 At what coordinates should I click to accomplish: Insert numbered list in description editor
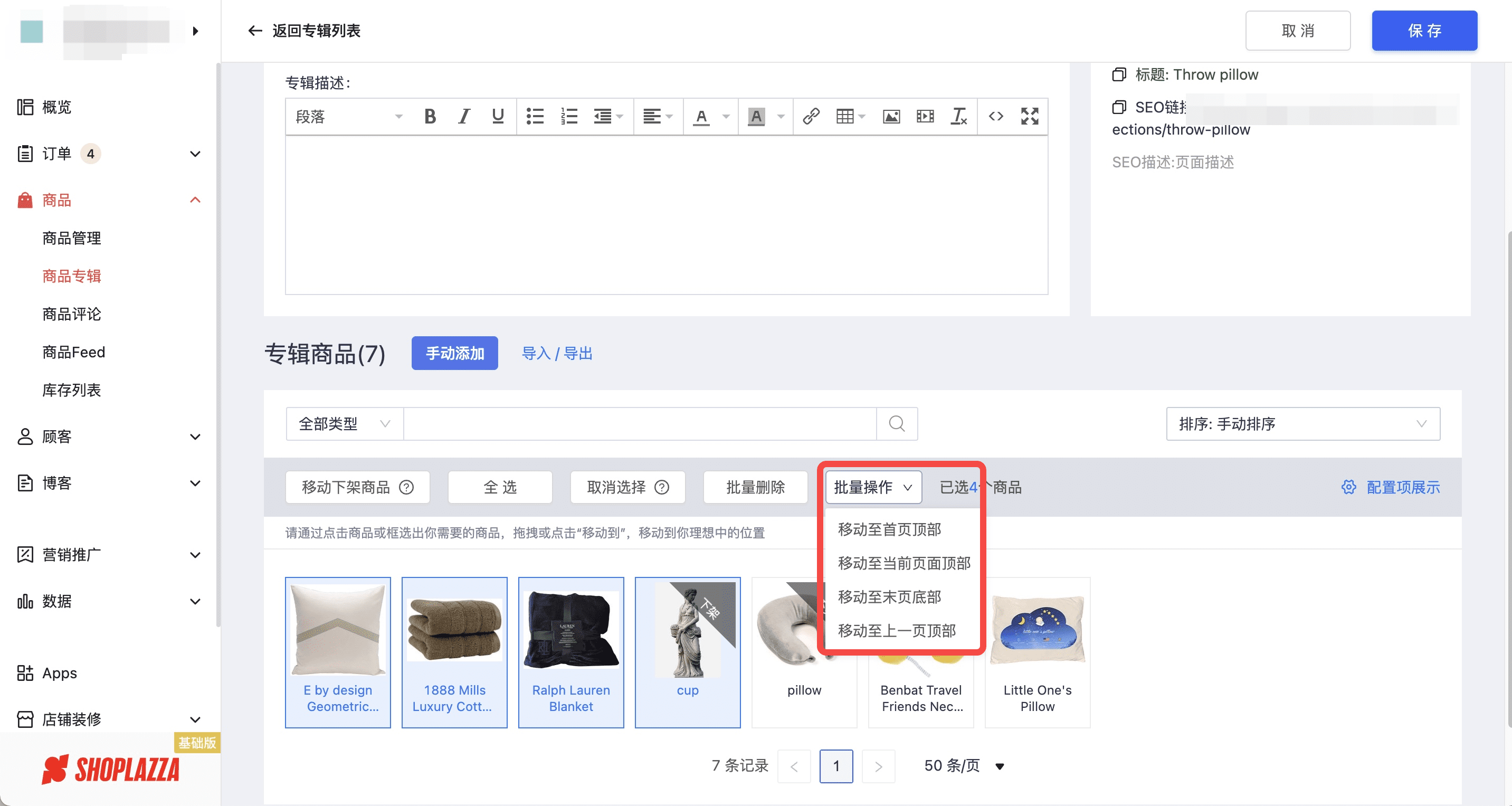click(569, 116)
